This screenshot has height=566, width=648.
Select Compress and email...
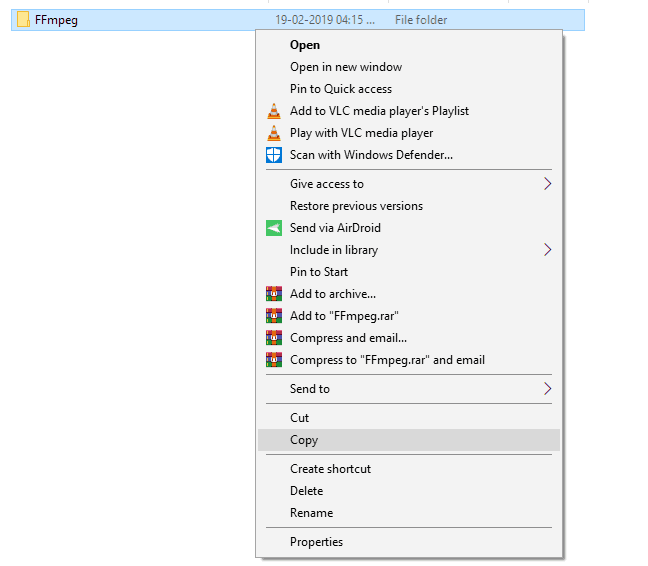[x=409, y=338]
